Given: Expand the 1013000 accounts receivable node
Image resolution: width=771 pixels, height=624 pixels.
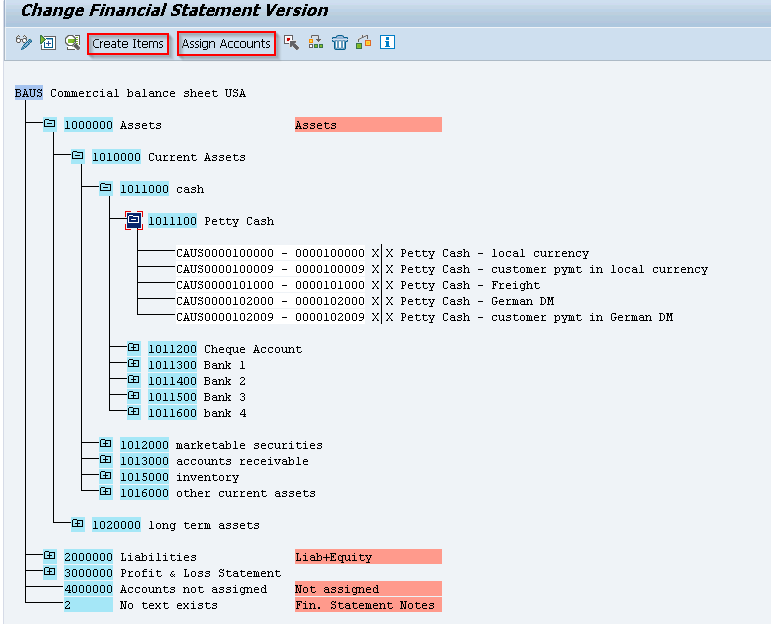Looking at the screenshot, I should 106,459.
